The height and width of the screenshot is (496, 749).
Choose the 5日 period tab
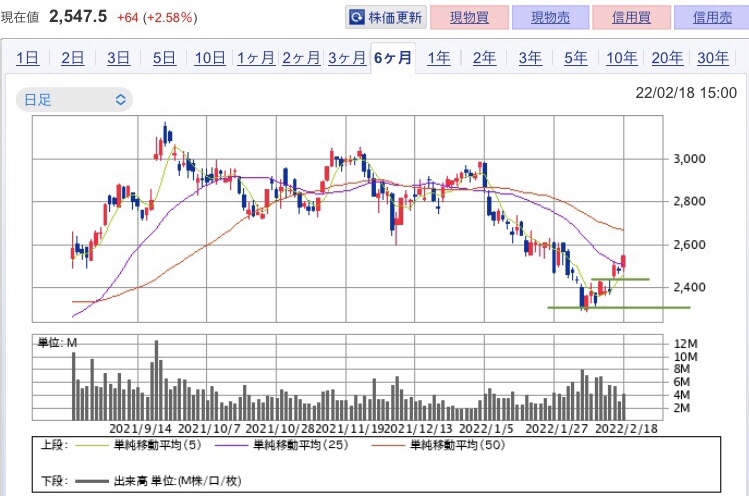click(164, 58)
